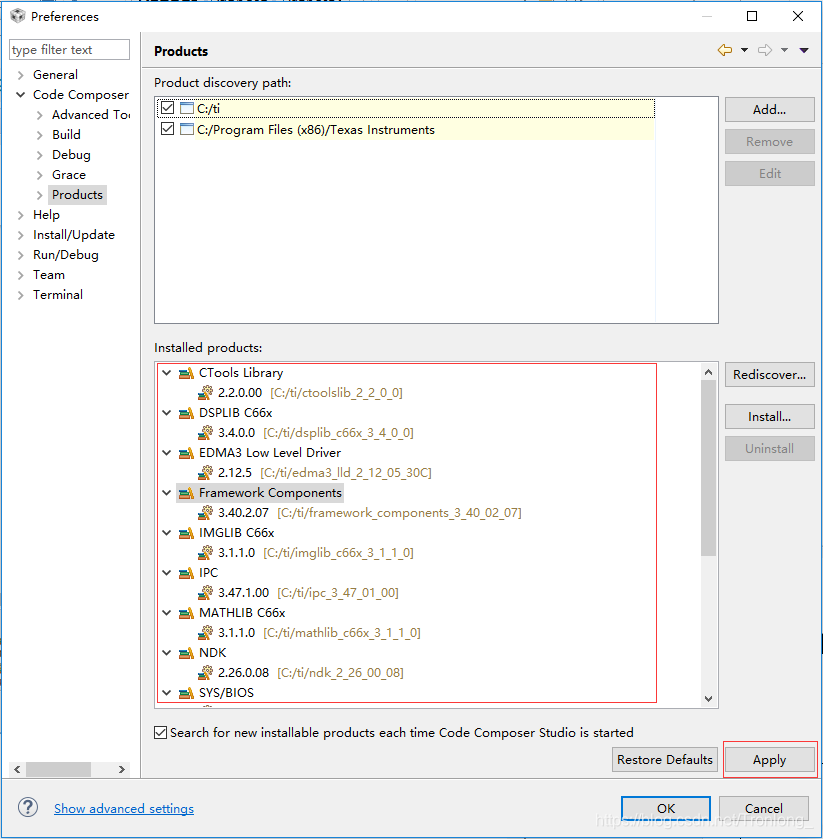Click the MATHLIB C66x product icon
823x839 pixels.
pos(186,613)
